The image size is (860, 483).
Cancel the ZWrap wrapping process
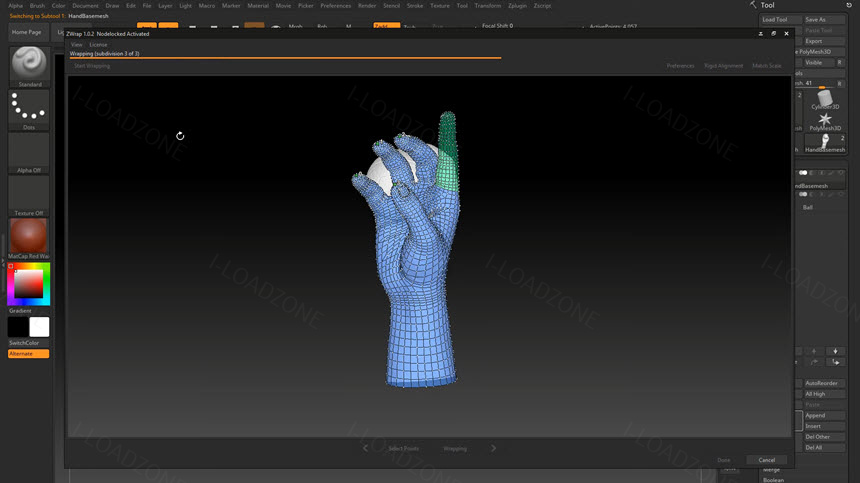(766, 460)
